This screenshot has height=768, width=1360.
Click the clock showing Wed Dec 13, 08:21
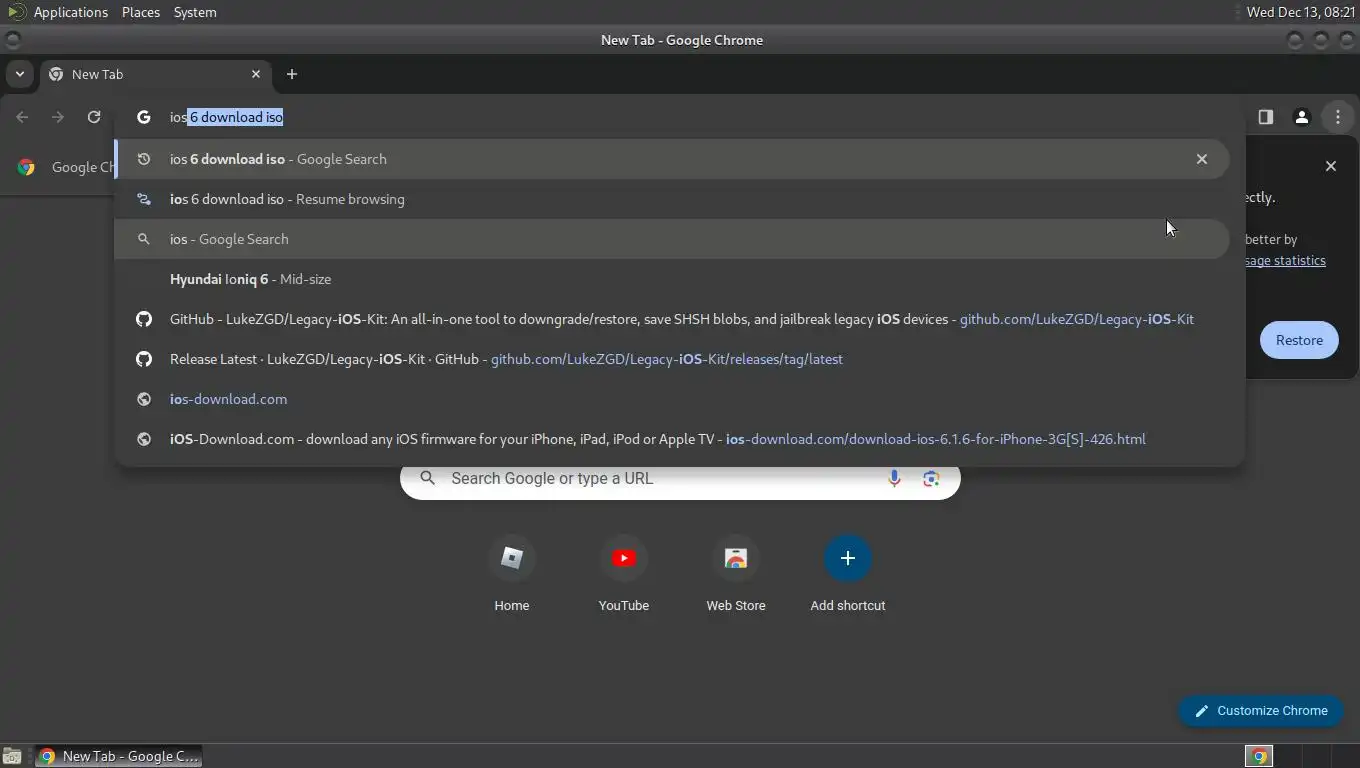click(x=1300, y=12)
